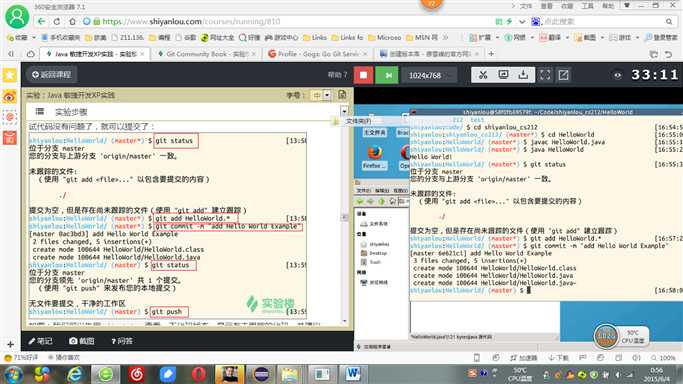The height and width of the screenshot is (384, 683).
Task: Open the 网址大全 bookmark
Action: [217, 38]
